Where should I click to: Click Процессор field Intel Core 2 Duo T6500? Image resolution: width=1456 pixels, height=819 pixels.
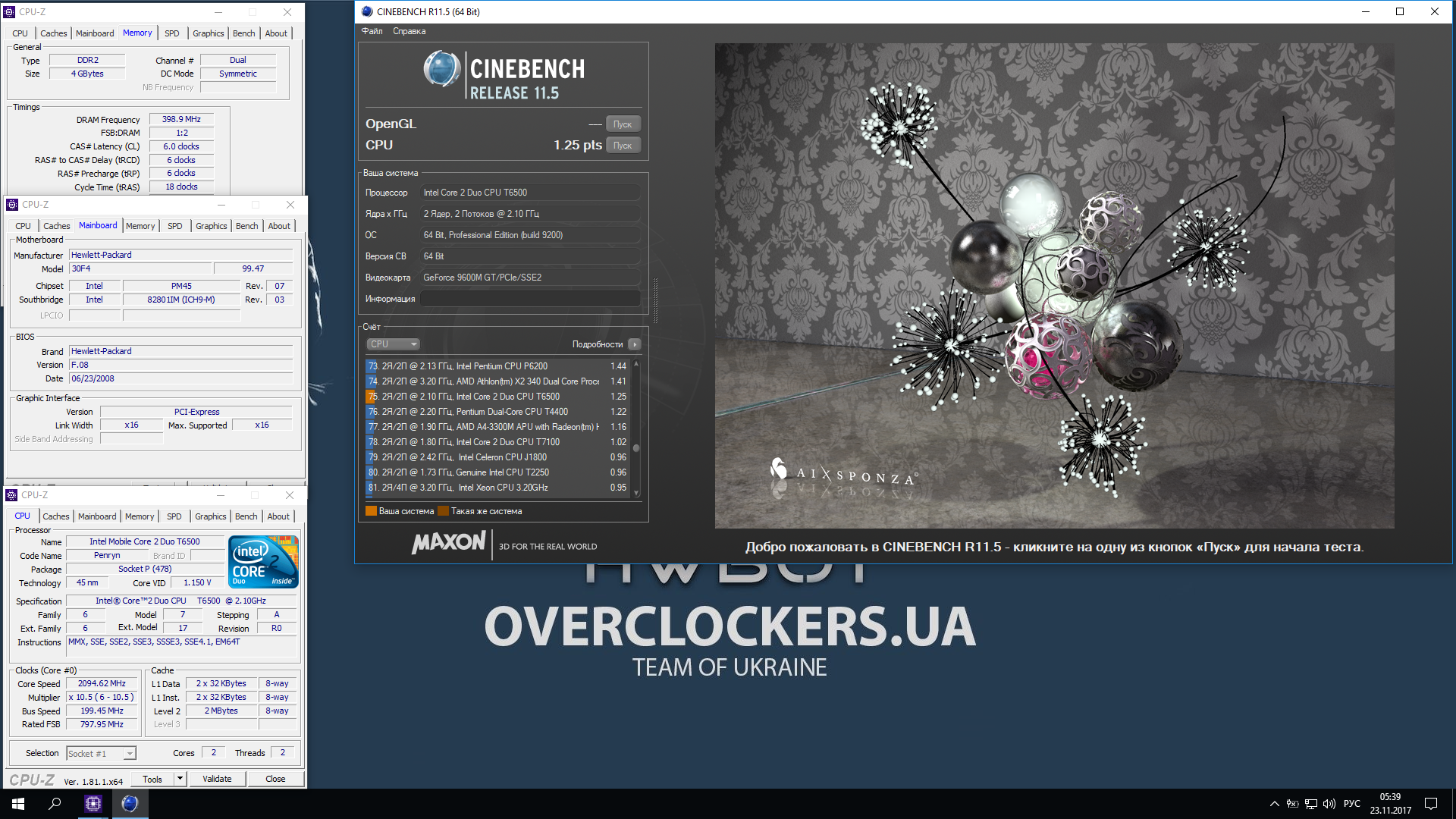point(530,193)
